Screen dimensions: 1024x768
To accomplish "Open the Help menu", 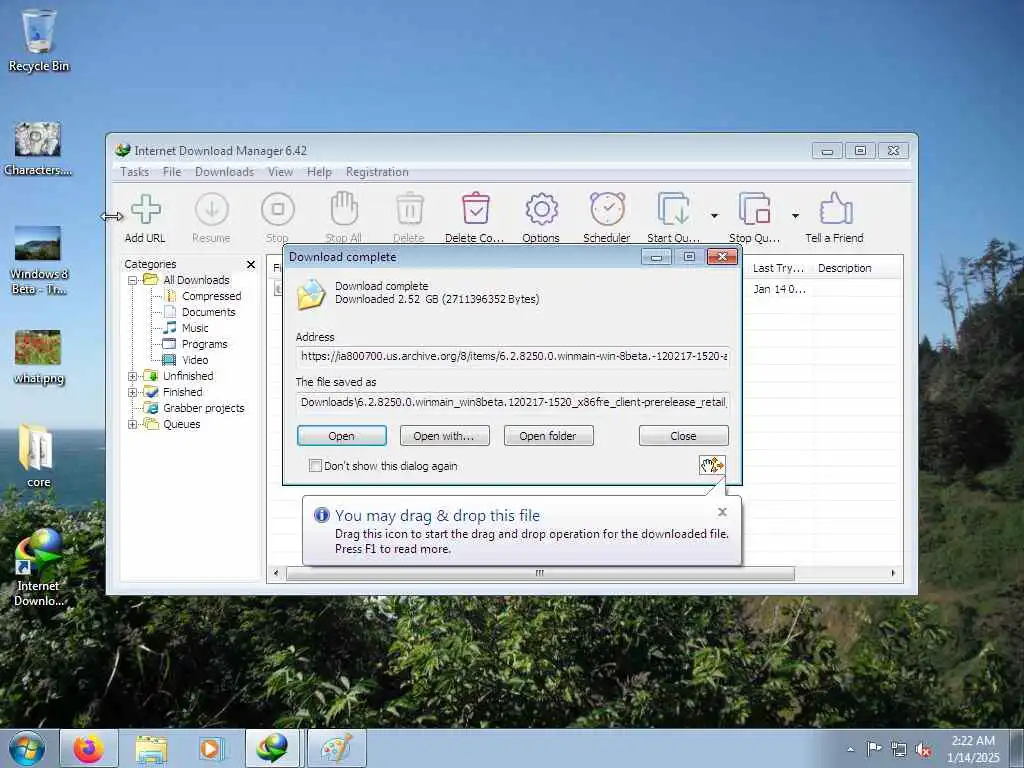I will click(x=319, y=172).
